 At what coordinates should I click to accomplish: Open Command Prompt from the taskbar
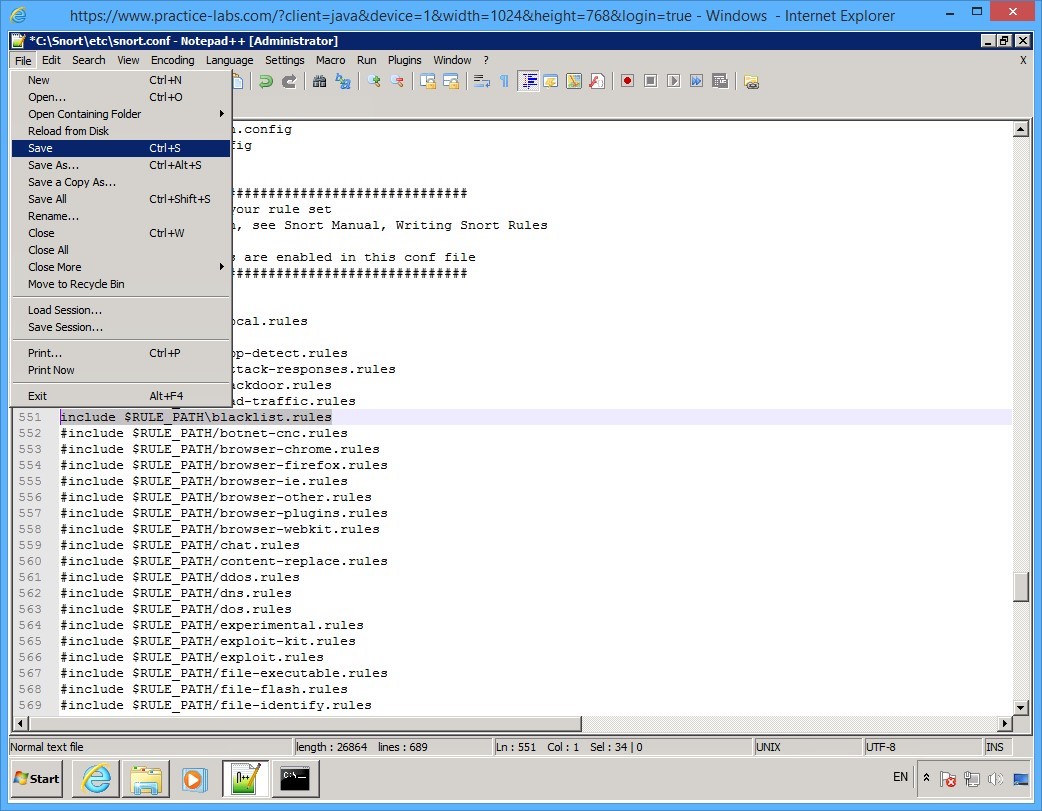click(x=296, y=779)
